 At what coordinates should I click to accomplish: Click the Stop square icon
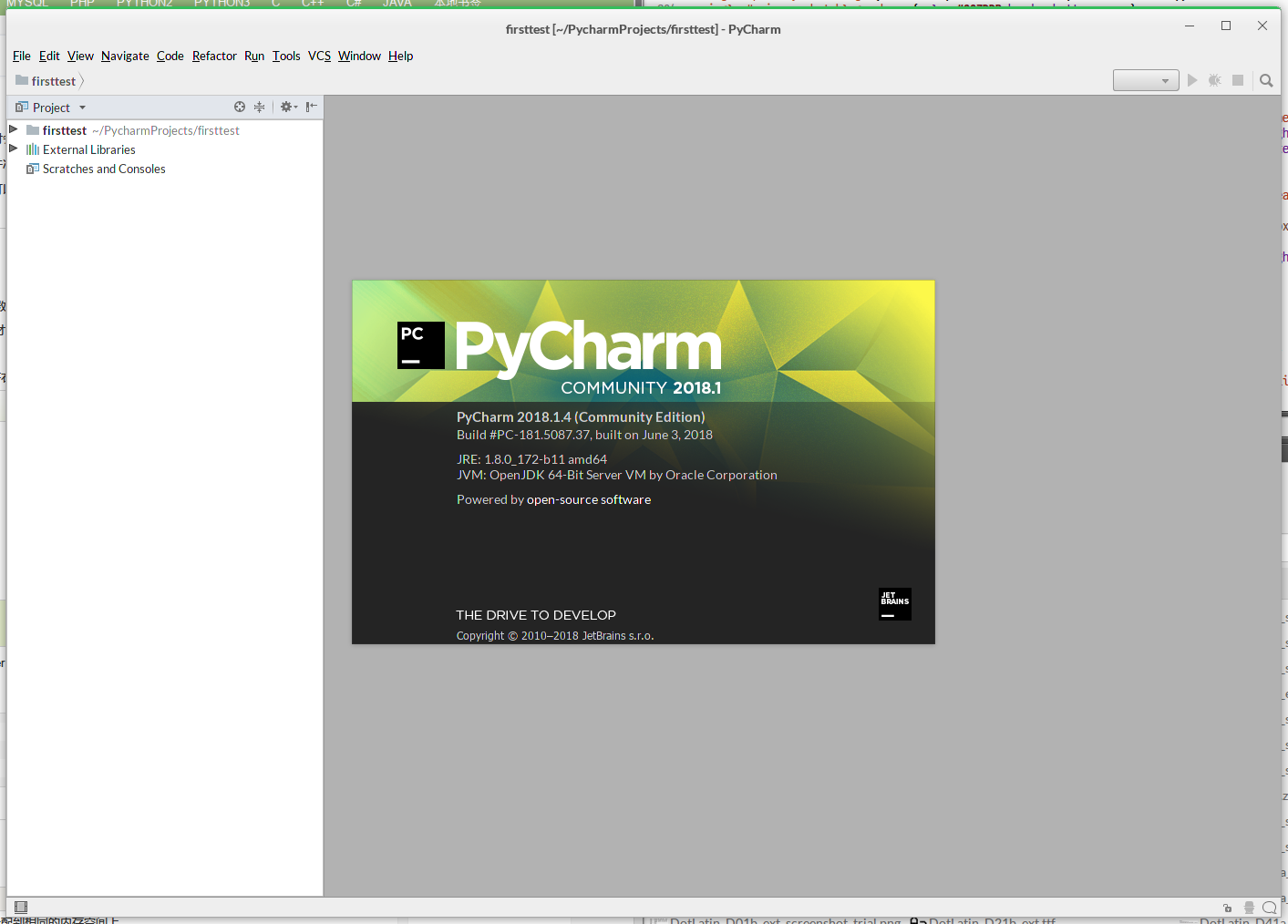pos(1238,80)
